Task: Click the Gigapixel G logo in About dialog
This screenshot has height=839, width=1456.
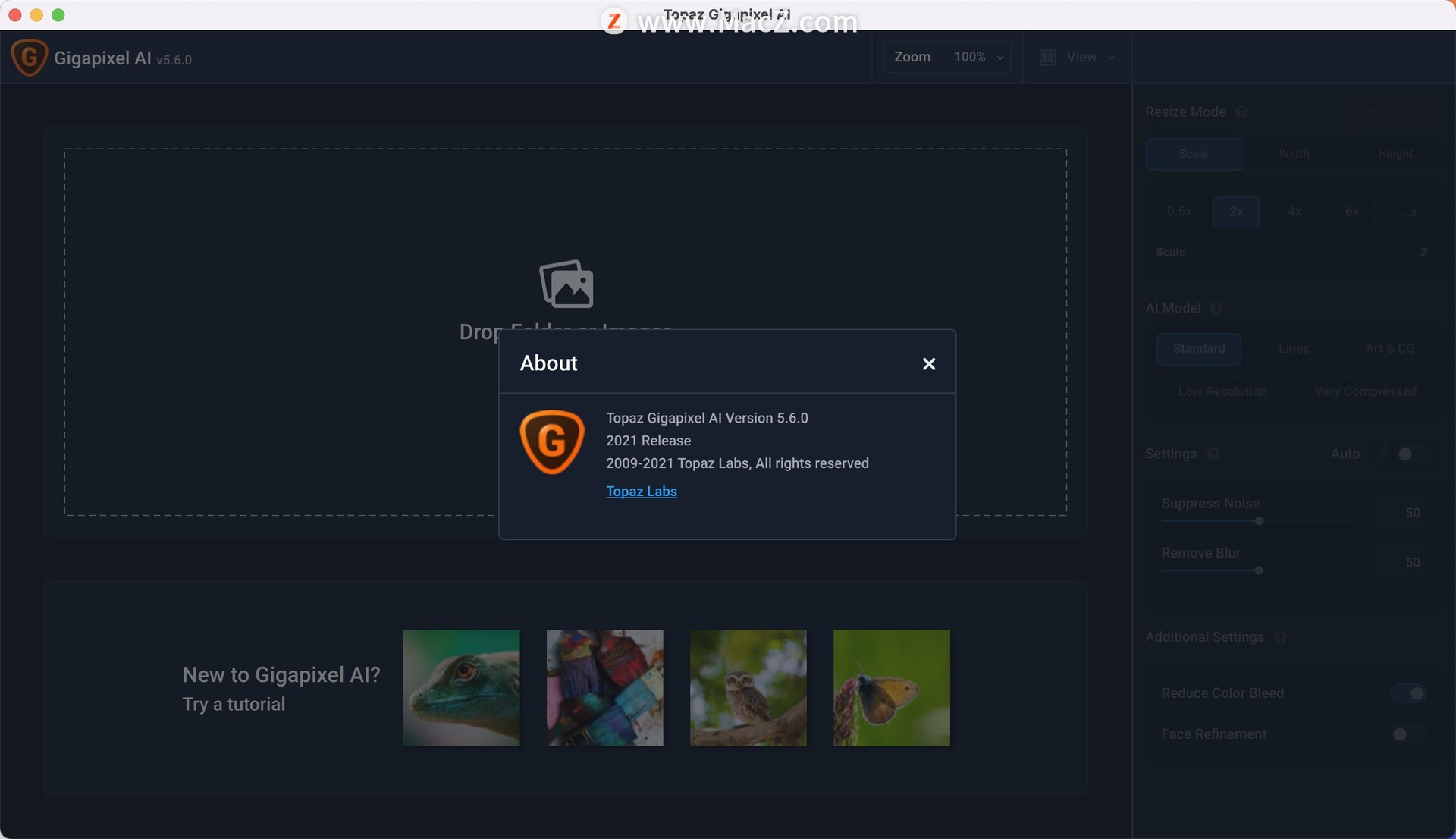Action: (x=552, y=441)
